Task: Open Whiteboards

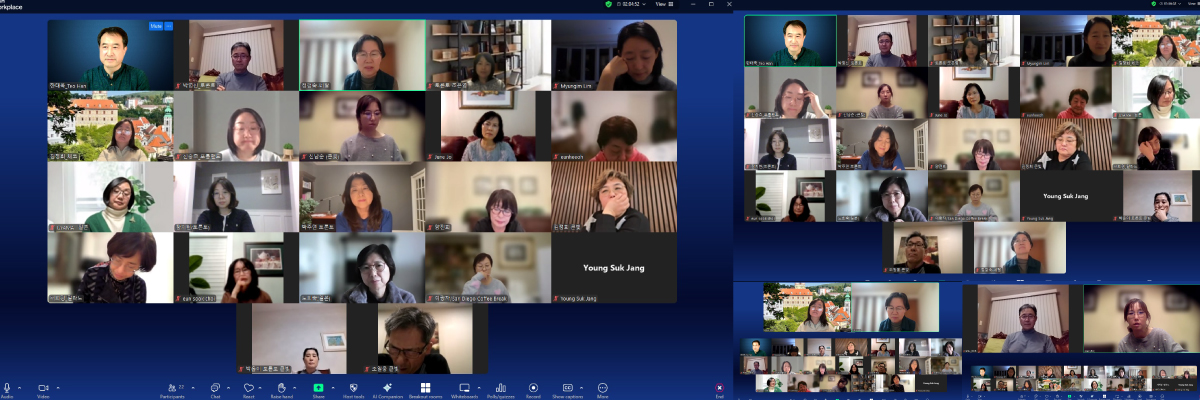Action: coord(464,387)
